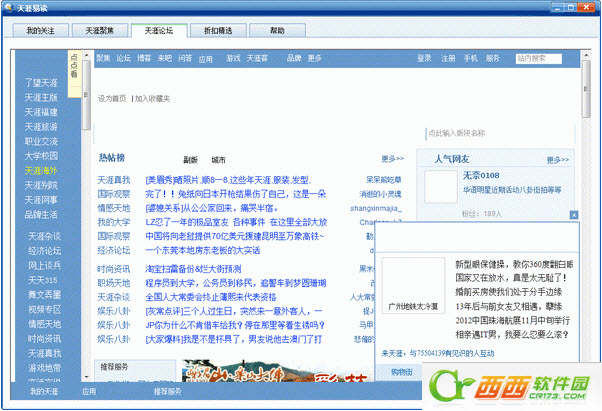Open 游戏地带 in the sidebar
602x411 pixels.
[45, 368]
